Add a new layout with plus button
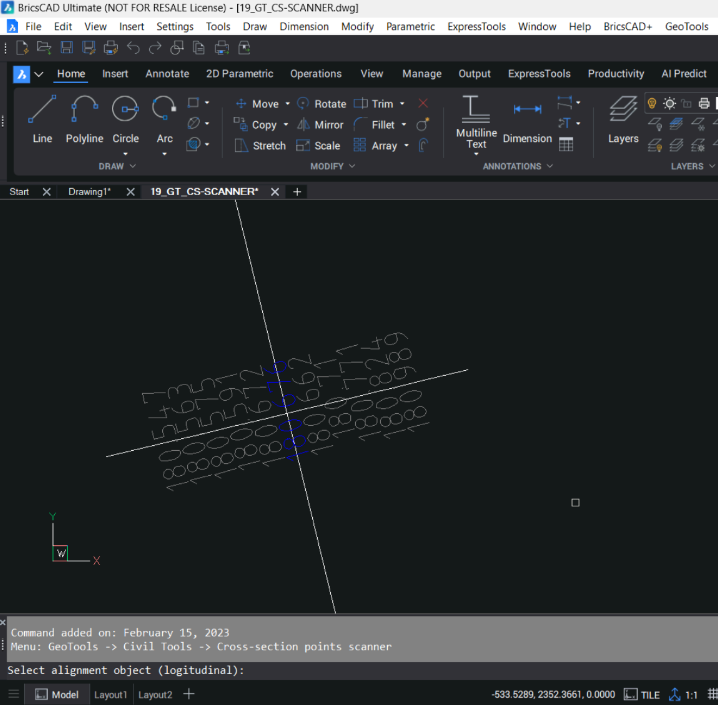The image size is (718, 705). 189,694
